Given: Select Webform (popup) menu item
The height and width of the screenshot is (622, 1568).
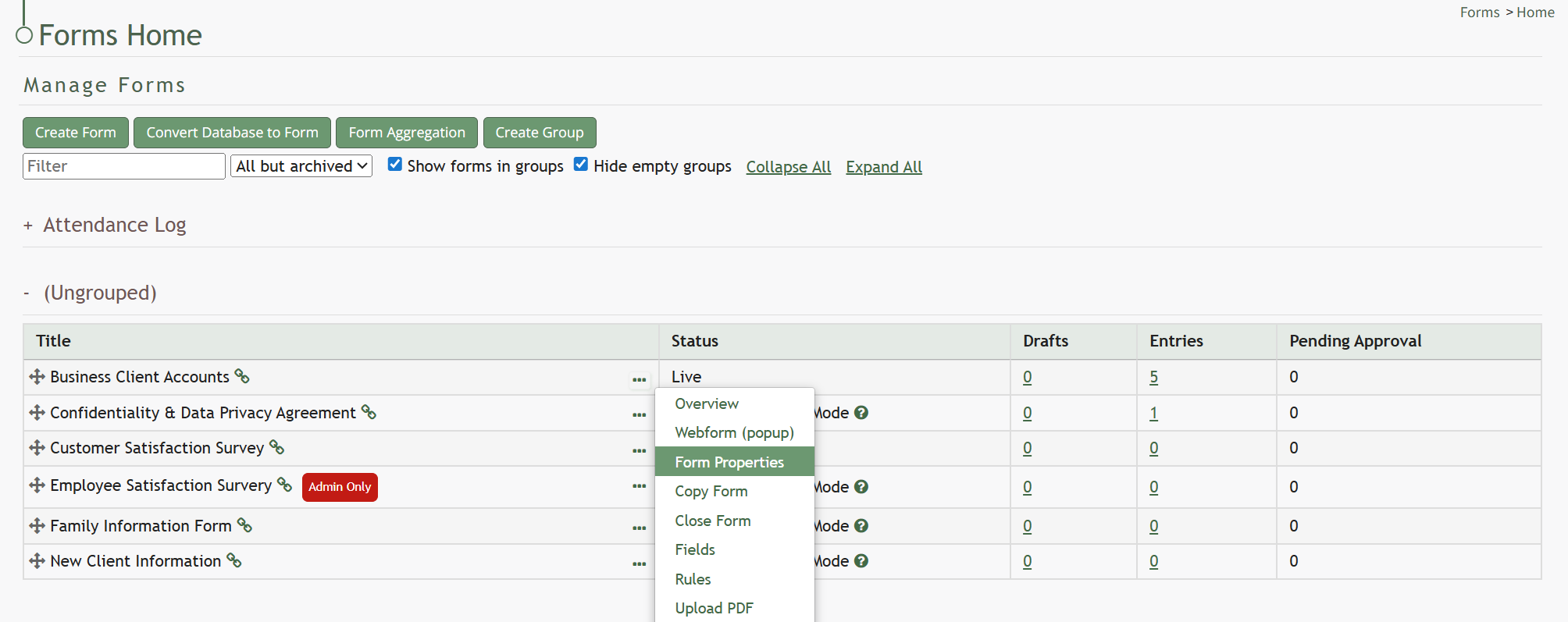Looking at the screenshot, I should pyautogui.click(x=735, y=432).
